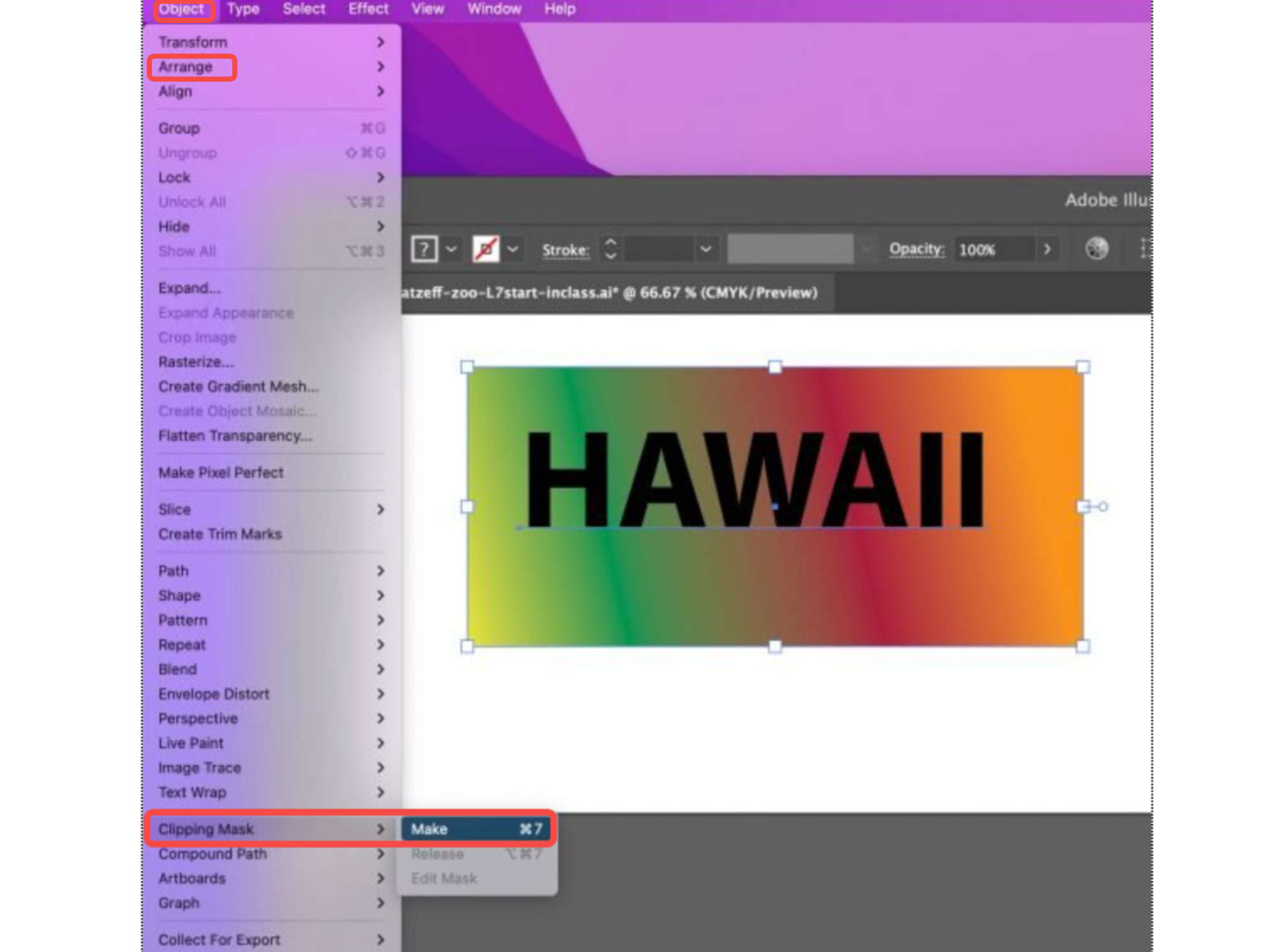Open the fill swatch dropdown chevron
Screen dimensions: 1279x952
pos(453,249)
